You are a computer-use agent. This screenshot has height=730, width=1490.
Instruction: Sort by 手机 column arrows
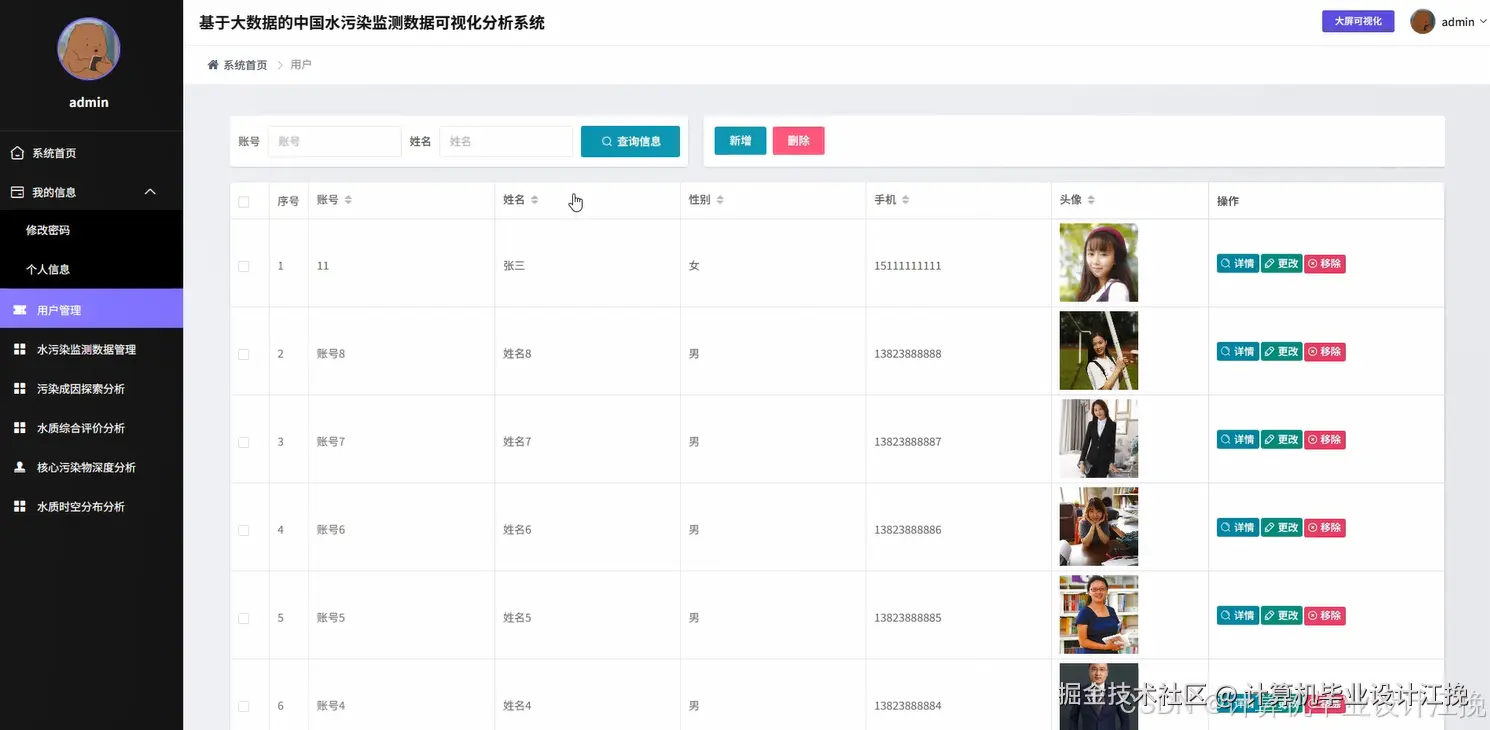tap(905, 200)
